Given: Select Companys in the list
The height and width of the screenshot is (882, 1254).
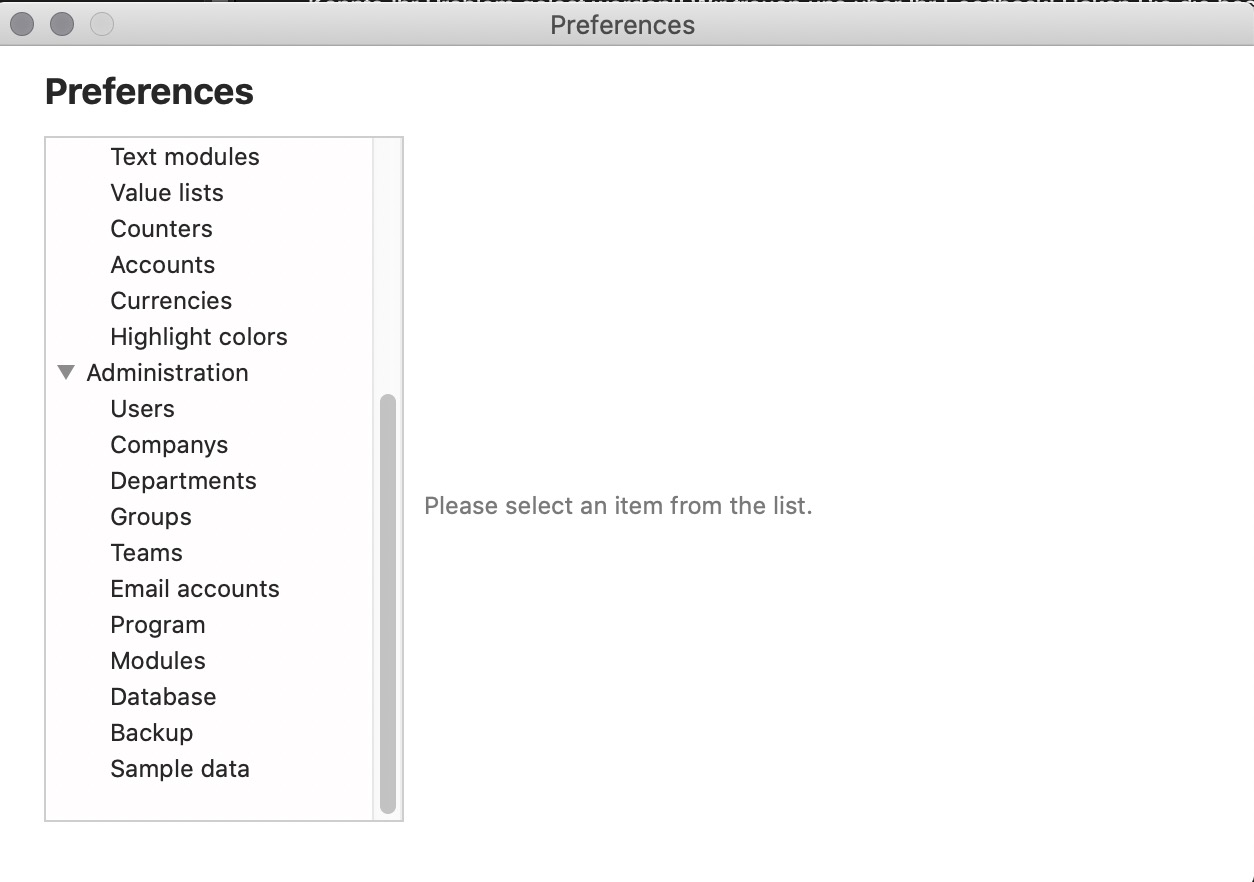Looking at the screenshot, I should (x=169, y=445).
